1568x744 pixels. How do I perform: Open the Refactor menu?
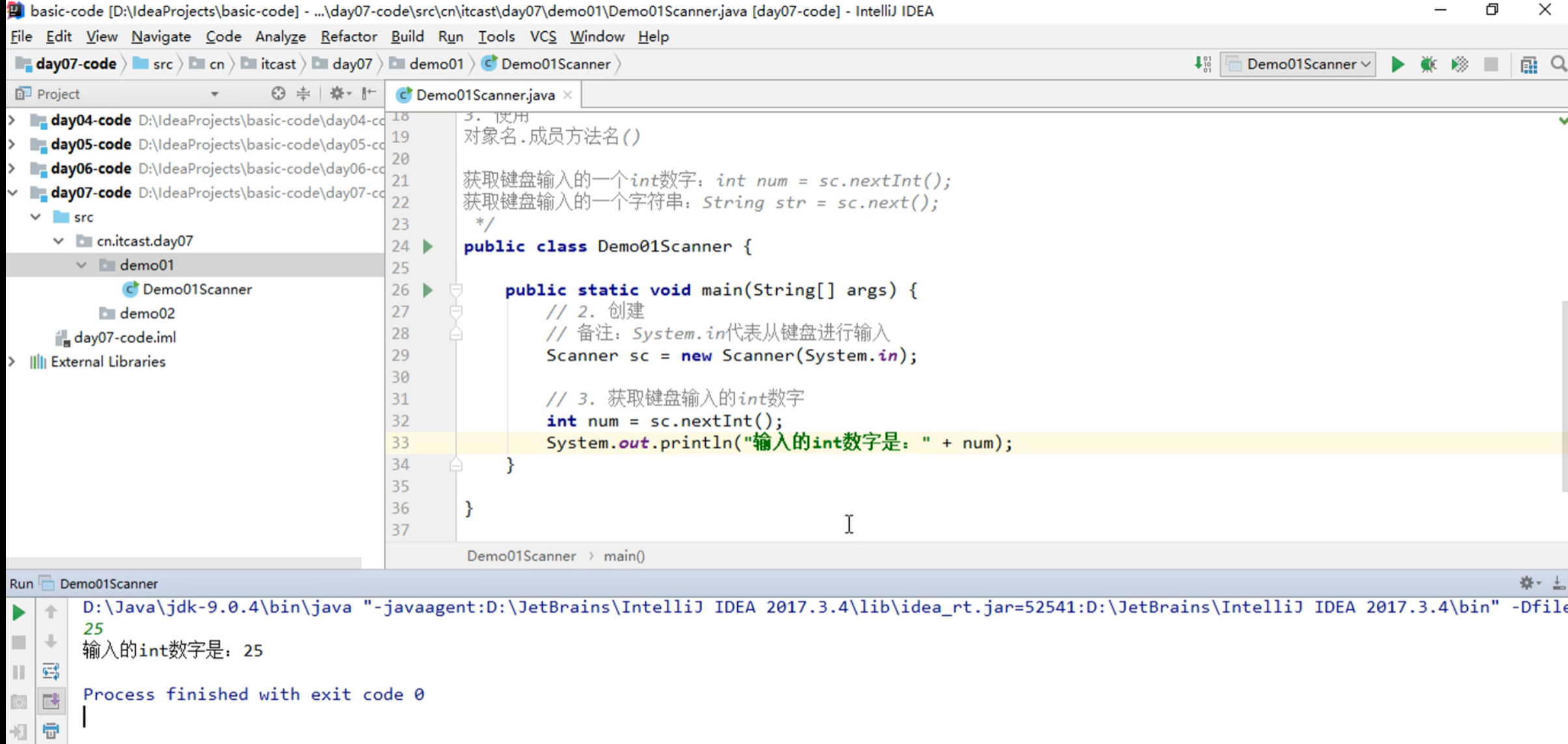[x=348, y=36]
